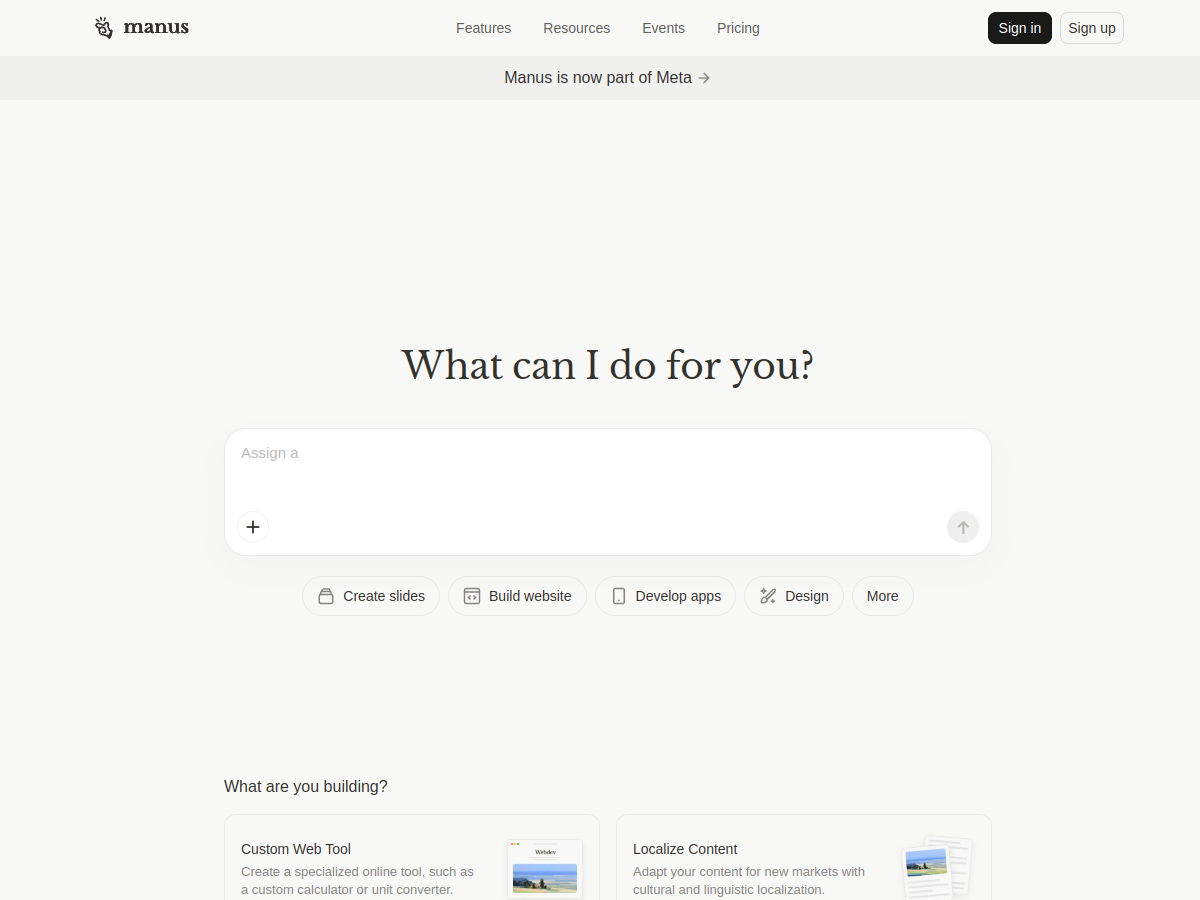Expand the More options chip
This screenshot has height=900, width=1200.
click(882, 596)
